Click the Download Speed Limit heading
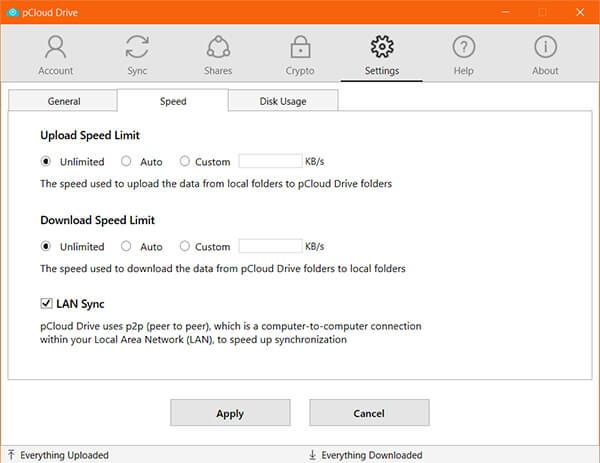Viewport: 600px width, 463px height. pos(98,220)
